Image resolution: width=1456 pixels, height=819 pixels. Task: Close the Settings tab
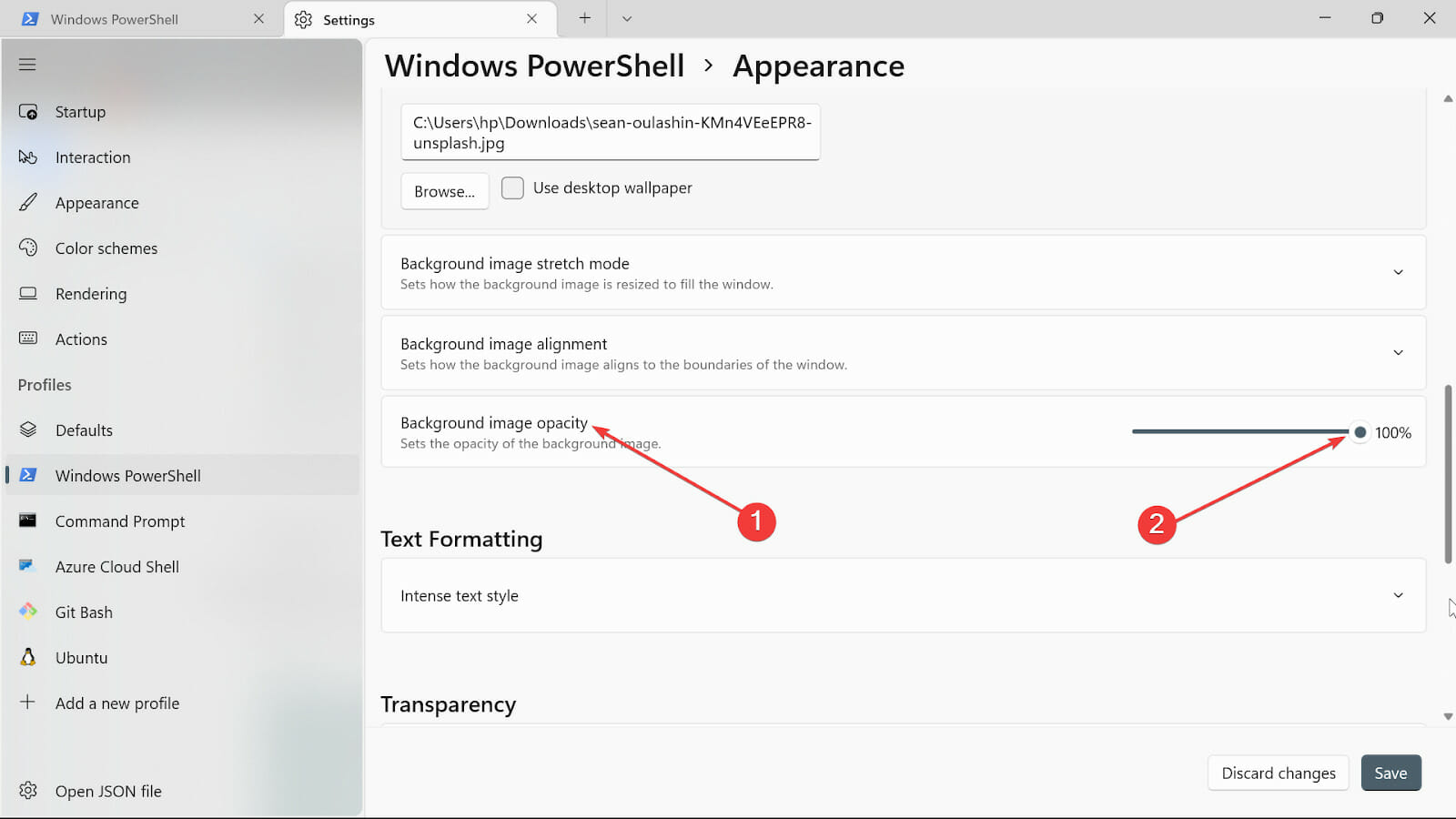click(532, 18)
